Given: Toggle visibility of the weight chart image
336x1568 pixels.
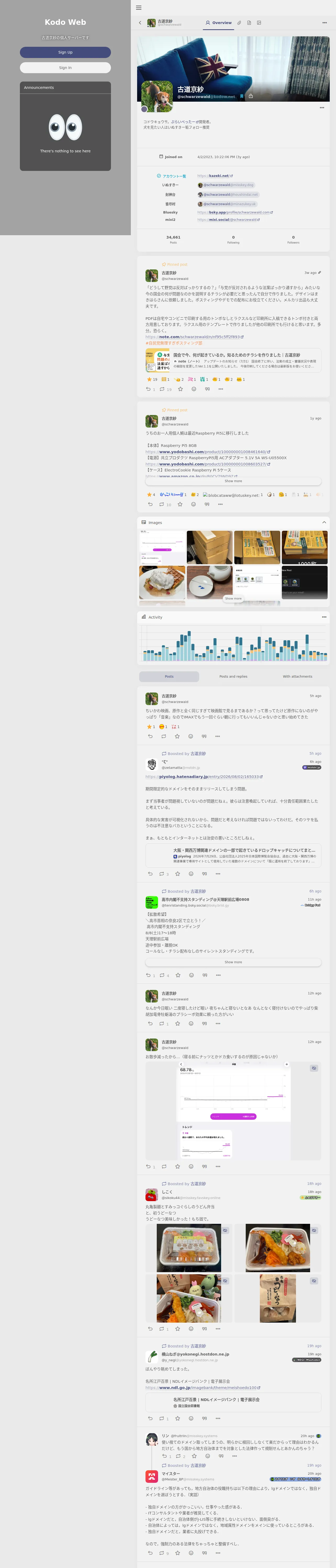Looking at the screenshot, I should coord(314,1068).
